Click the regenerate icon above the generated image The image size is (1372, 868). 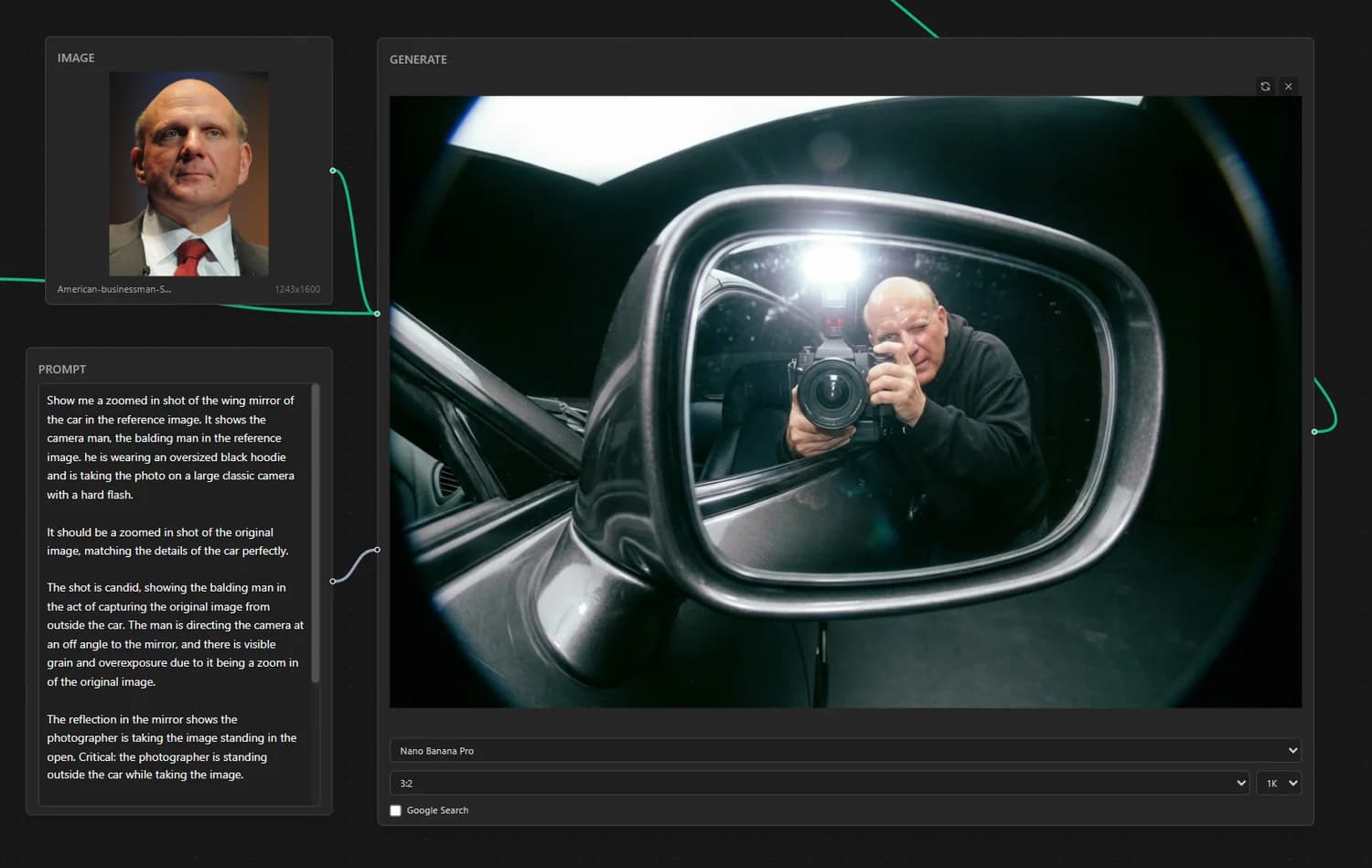point(1265,86)
